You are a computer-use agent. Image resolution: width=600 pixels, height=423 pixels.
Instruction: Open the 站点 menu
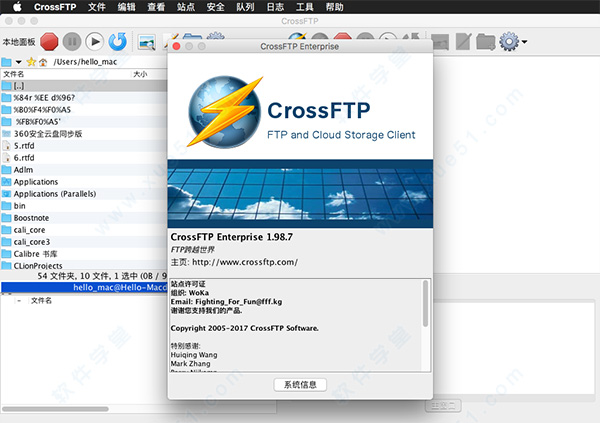[x=186, y=7]
